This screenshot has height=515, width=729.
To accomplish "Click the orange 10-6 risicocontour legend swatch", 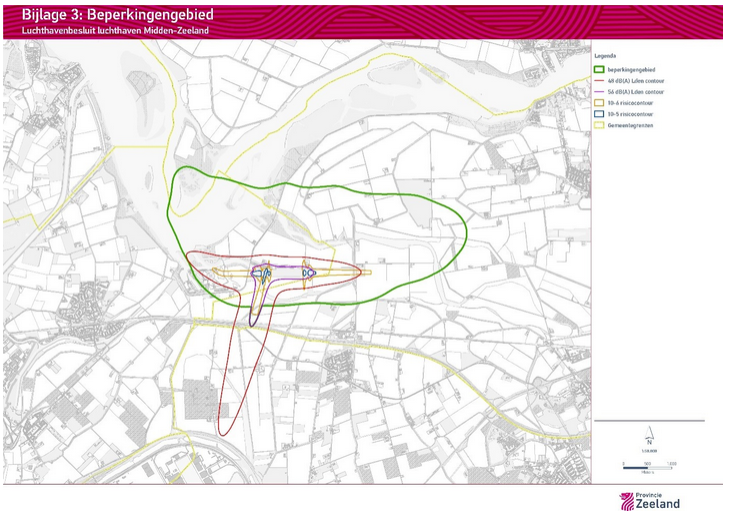I will 599,103.
